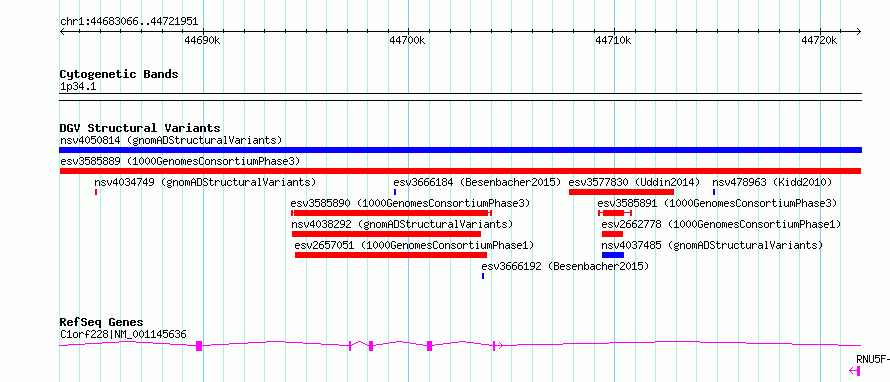The height and width of the screenshot is (382, 890).
Task: Click the C1orf228 exon near 44690k
Action: pyautogui.click(x=199, y=346)
